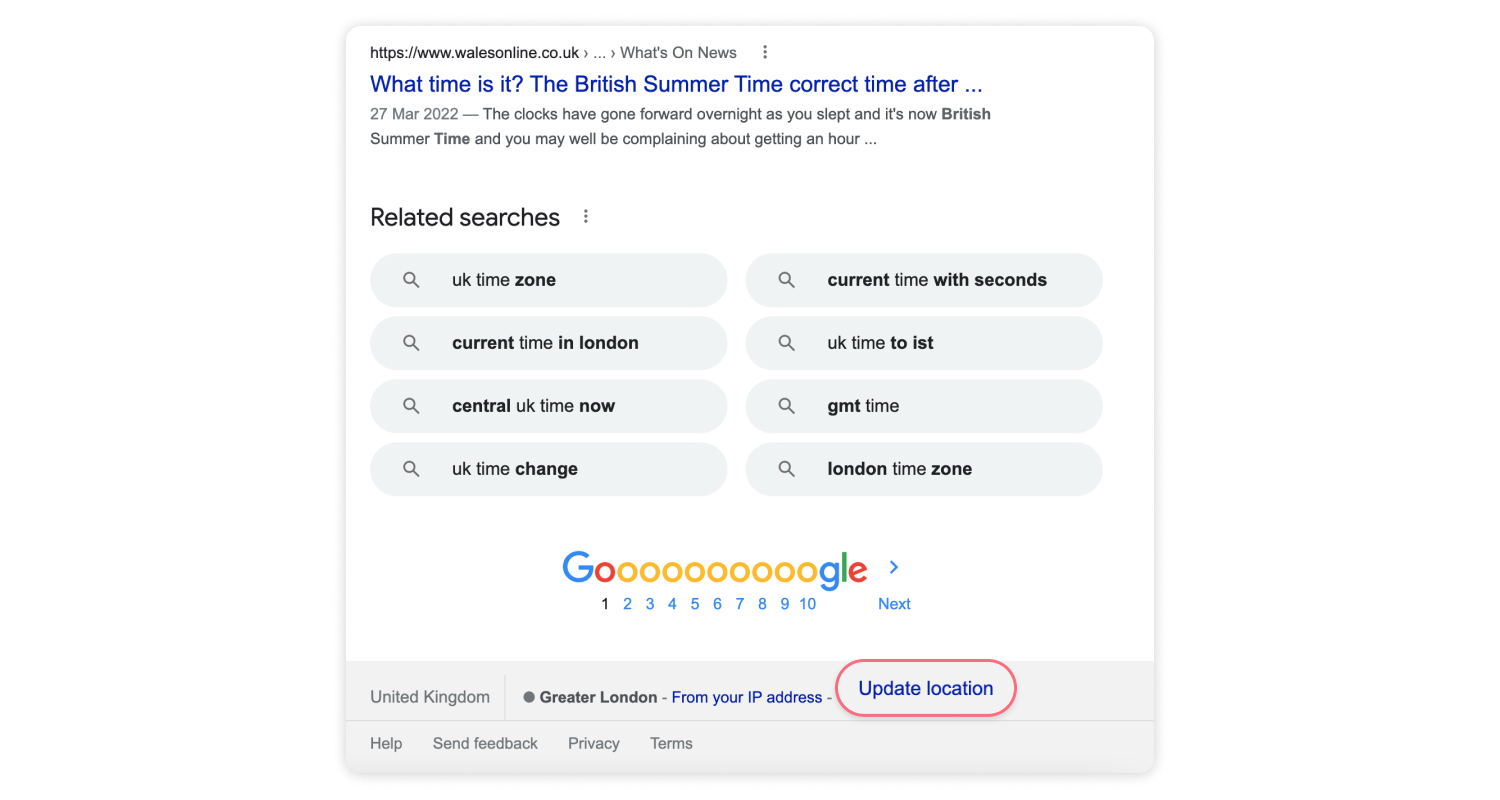
Task: Open the "What time is it?" article link
Action: pos(675,84)
